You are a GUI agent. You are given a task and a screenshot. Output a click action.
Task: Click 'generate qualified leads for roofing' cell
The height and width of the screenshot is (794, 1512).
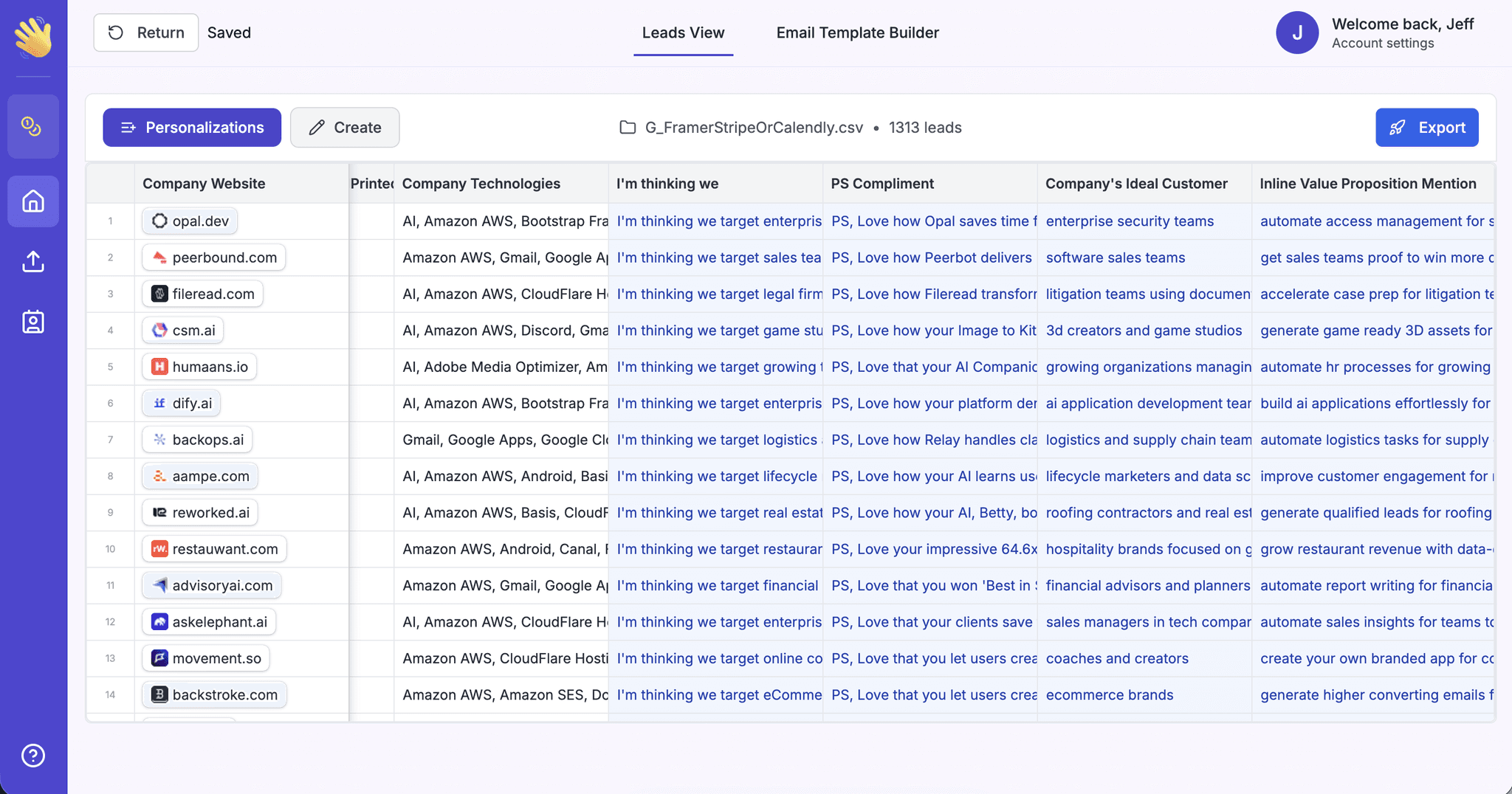point(1373,512)
